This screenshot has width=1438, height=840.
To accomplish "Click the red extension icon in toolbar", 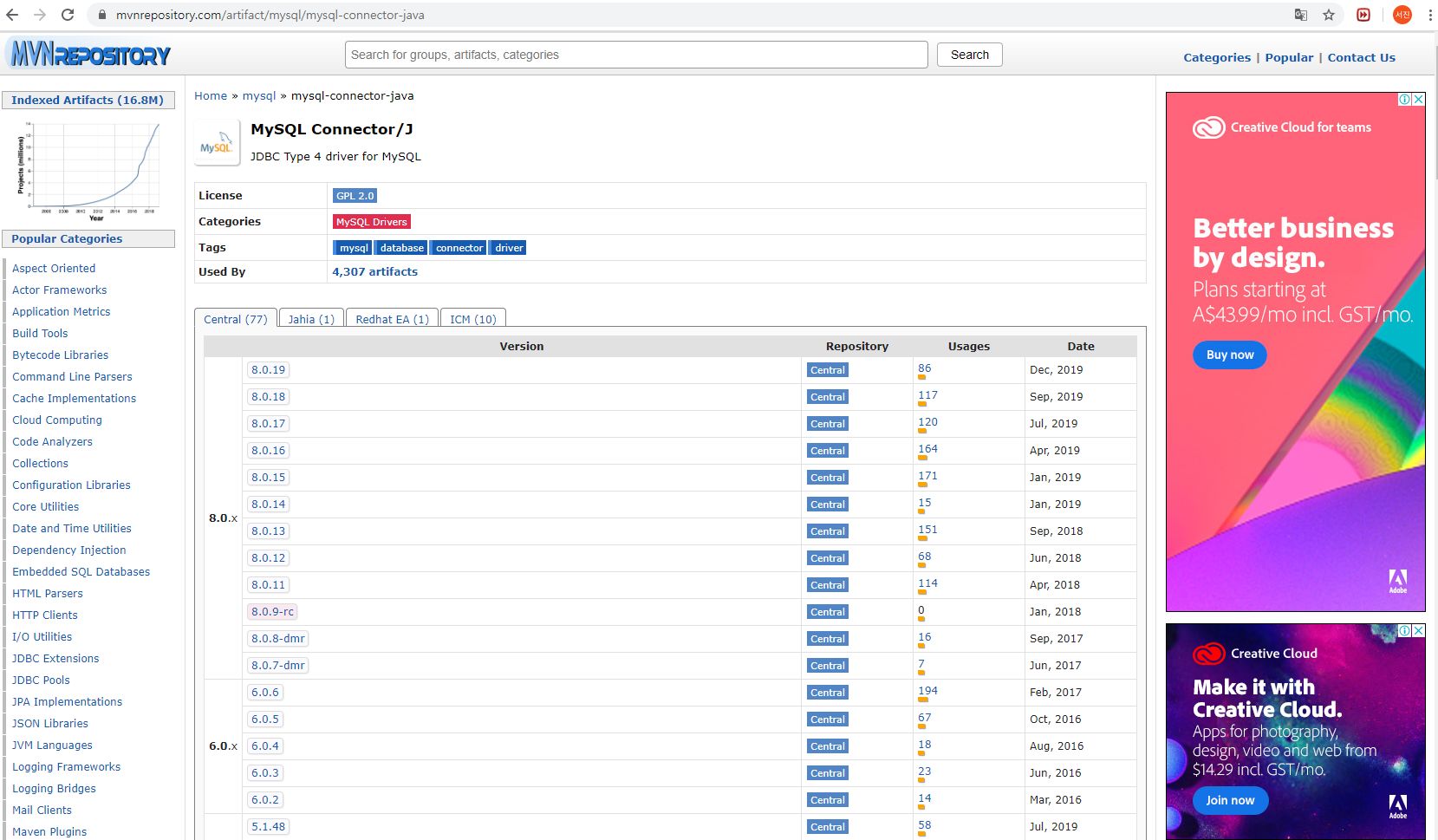I will click(x=1363, y=15).
